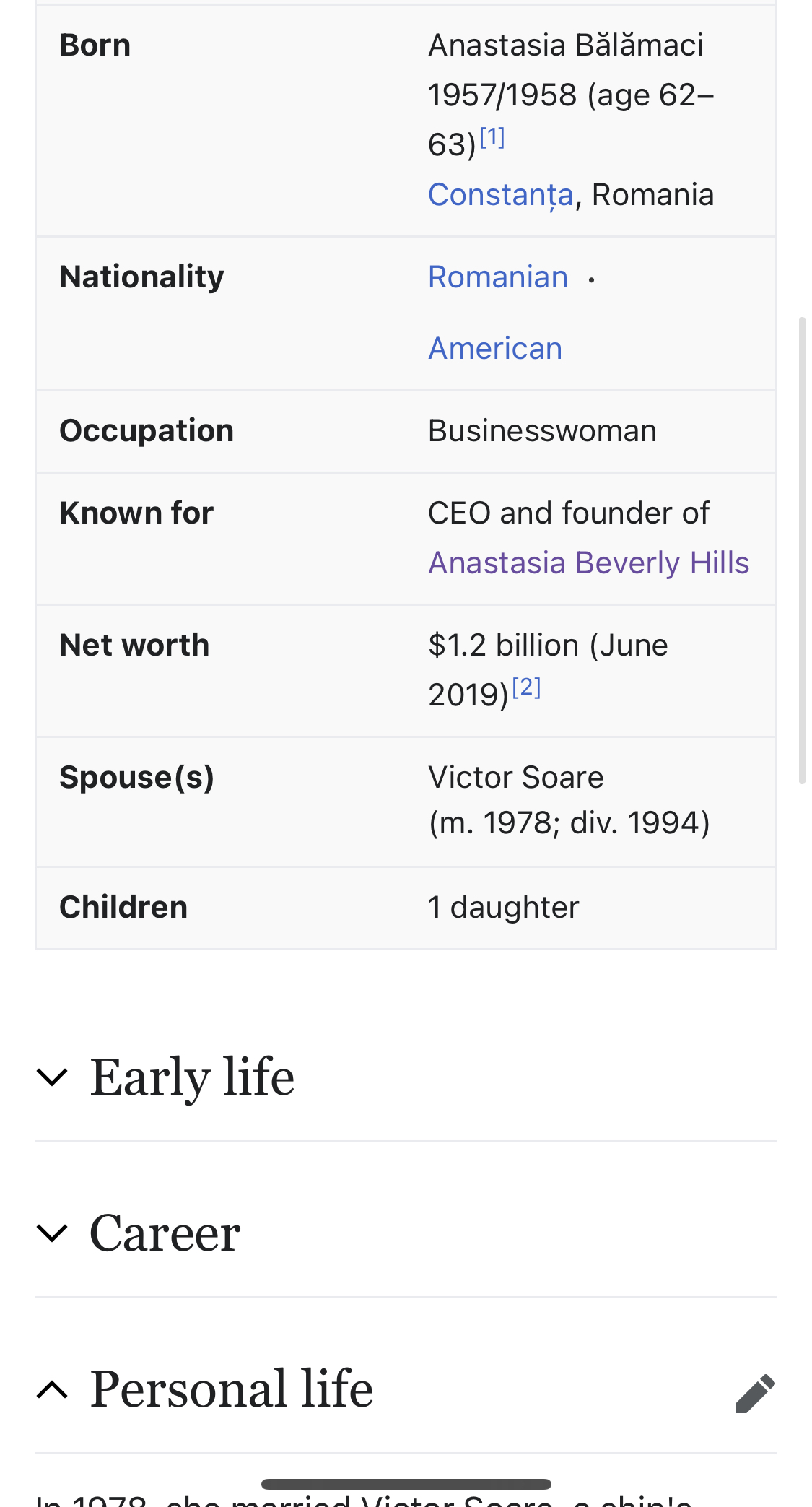Viewport: 812px width, 1507px height.
Task: Click the vertical scrollbar on right edge
Action: pos(801,549)
